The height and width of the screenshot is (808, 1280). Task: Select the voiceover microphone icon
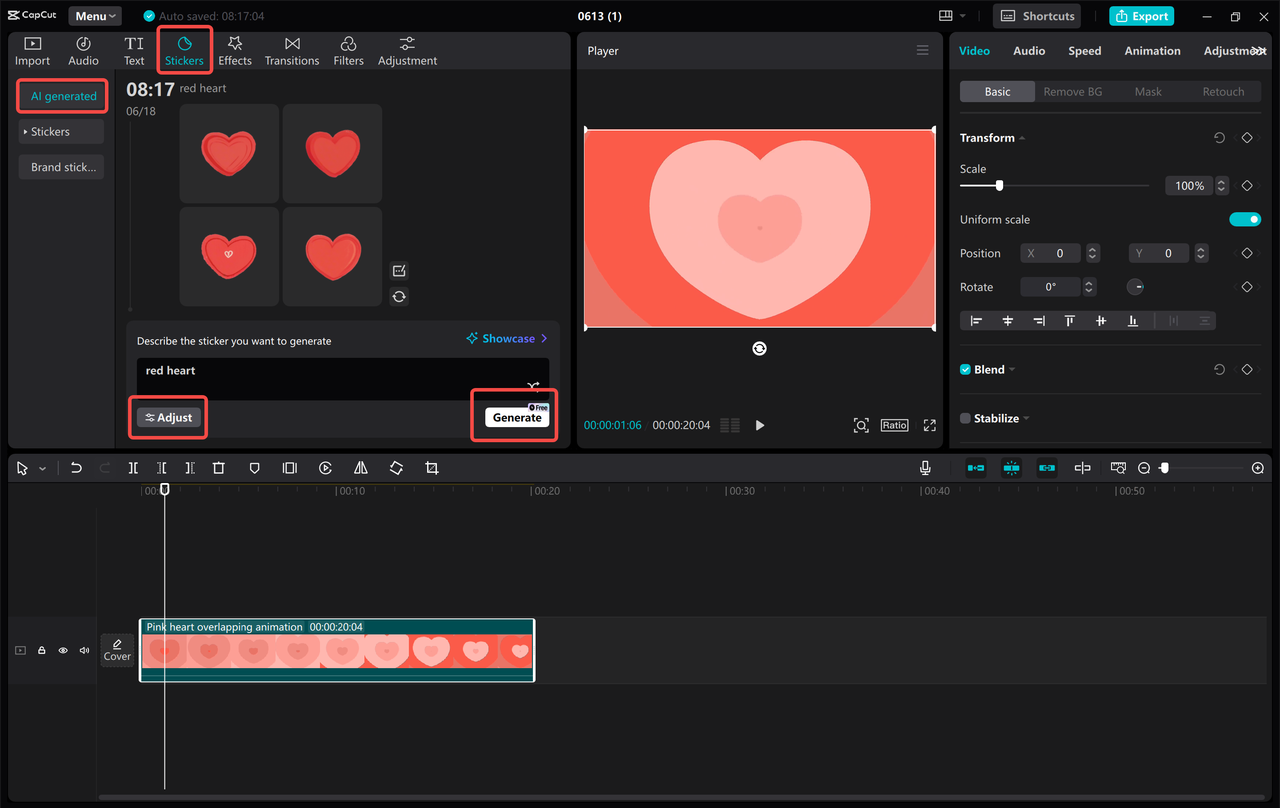click(925, 467)
